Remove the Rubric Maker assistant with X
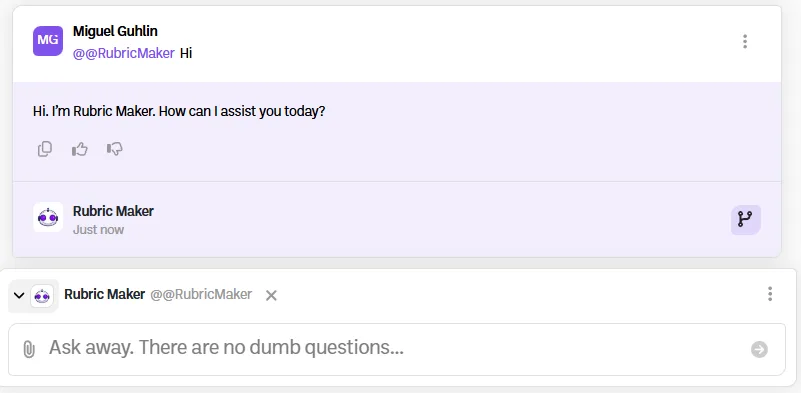This screenshot has height=393, width=801. pos(271,295)
